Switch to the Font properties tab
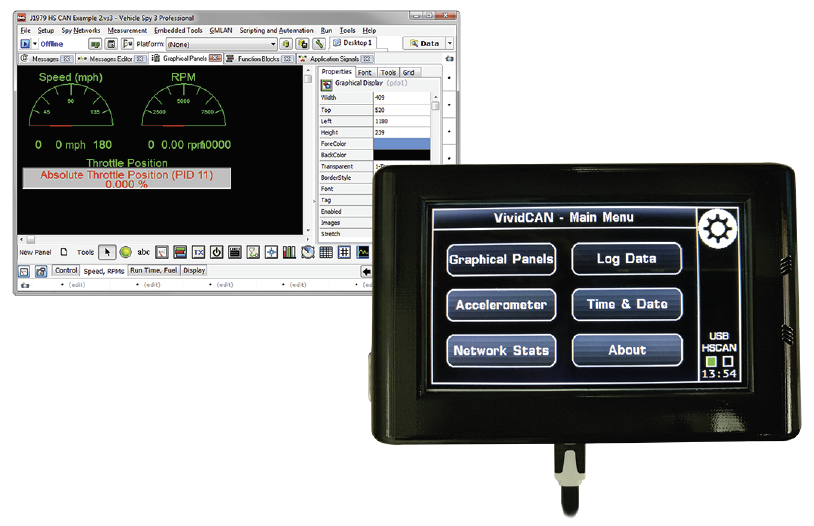This screenshot has width=814, height=526. [x=366, y=72]
